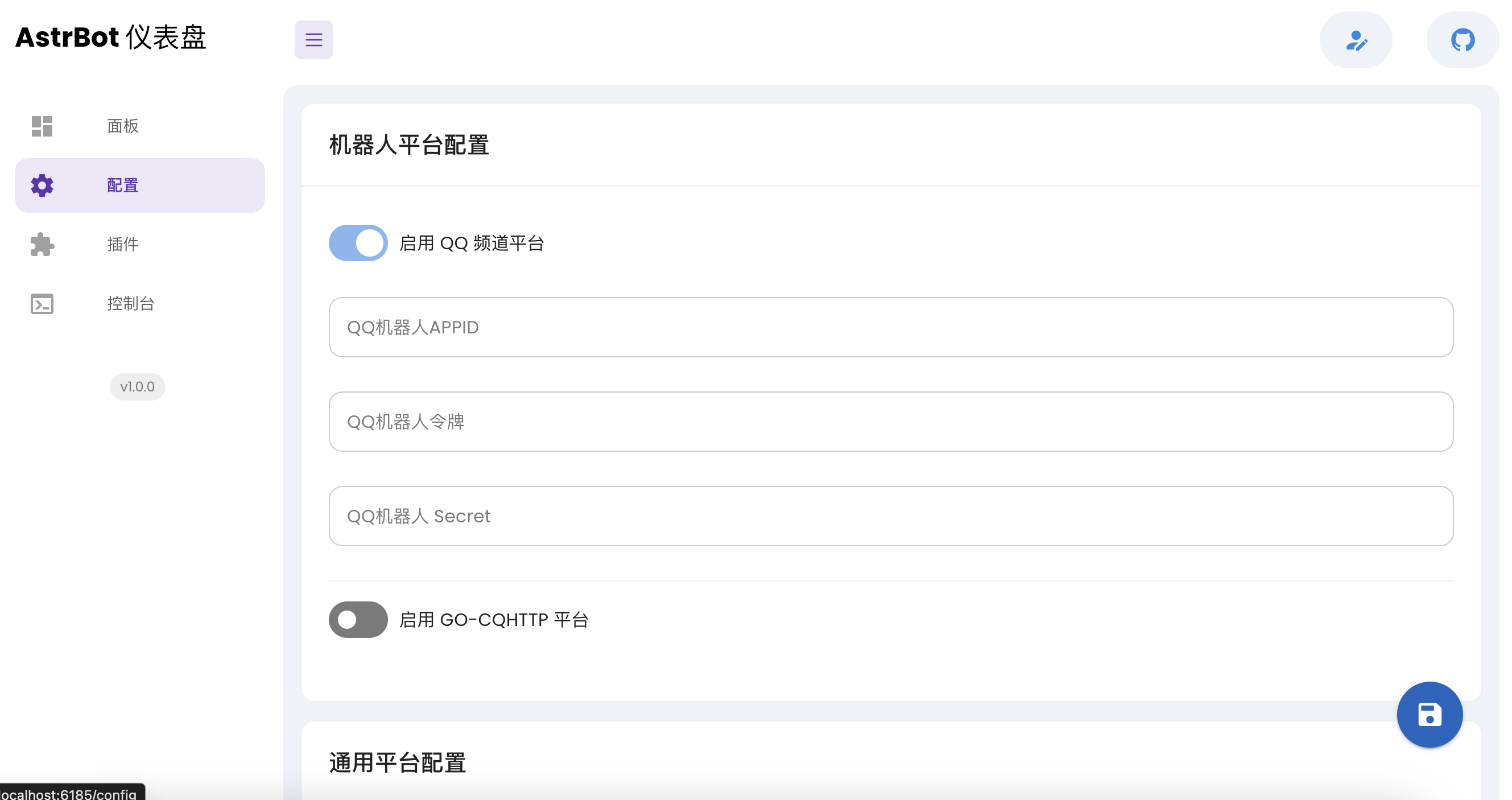Click the gear icon for 配置
This screenshot has width=1512, height=800.
click(x=42, y=185)
